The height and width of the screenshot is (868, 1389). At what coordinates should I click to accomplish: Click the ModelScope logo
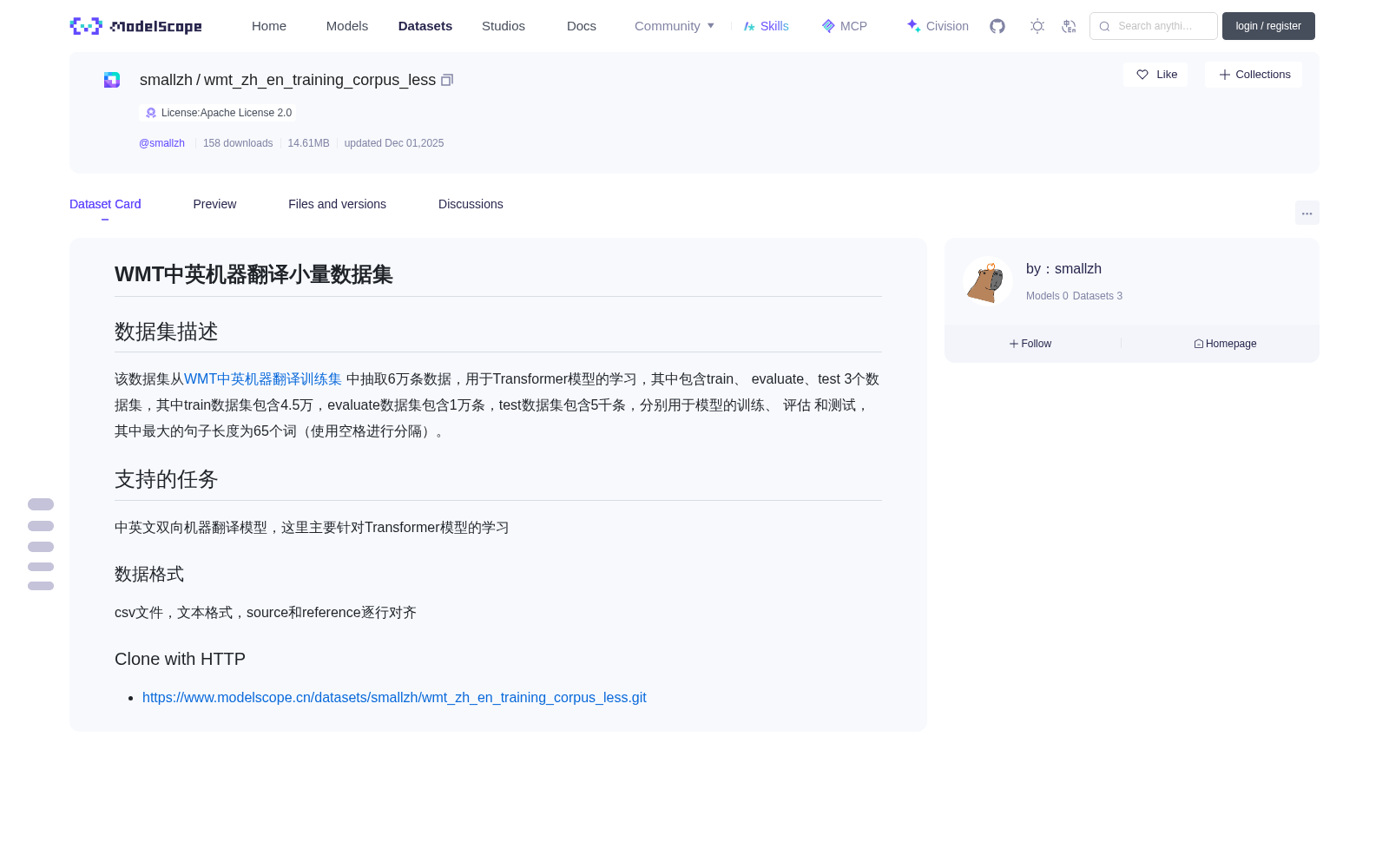[x=136, y=26]
